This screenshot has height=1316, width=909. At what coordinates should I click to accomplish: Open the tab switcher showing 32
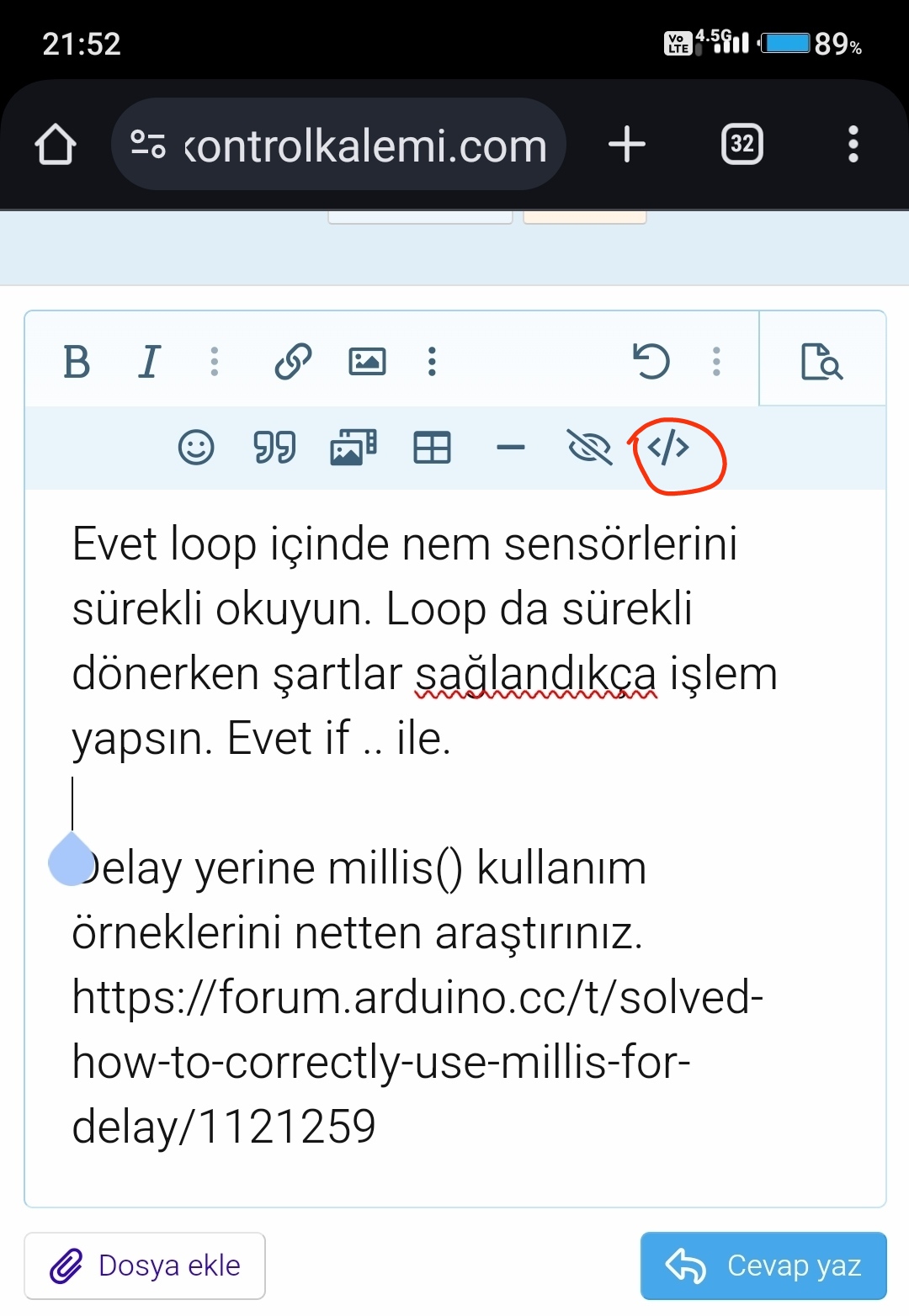pos(742,144)
